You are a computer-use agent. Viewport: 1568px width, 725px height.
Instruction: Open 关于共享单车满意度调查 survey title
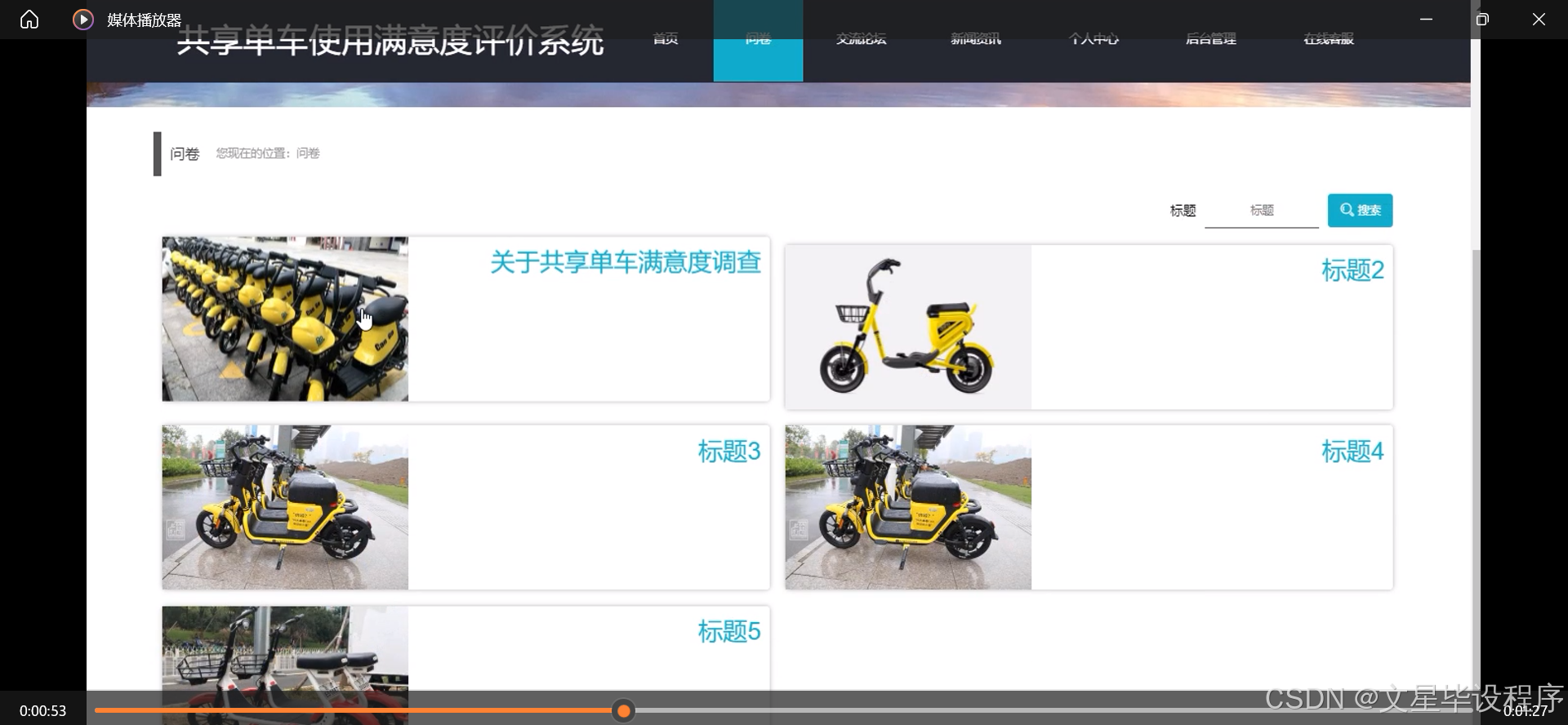tap(626, 262)
